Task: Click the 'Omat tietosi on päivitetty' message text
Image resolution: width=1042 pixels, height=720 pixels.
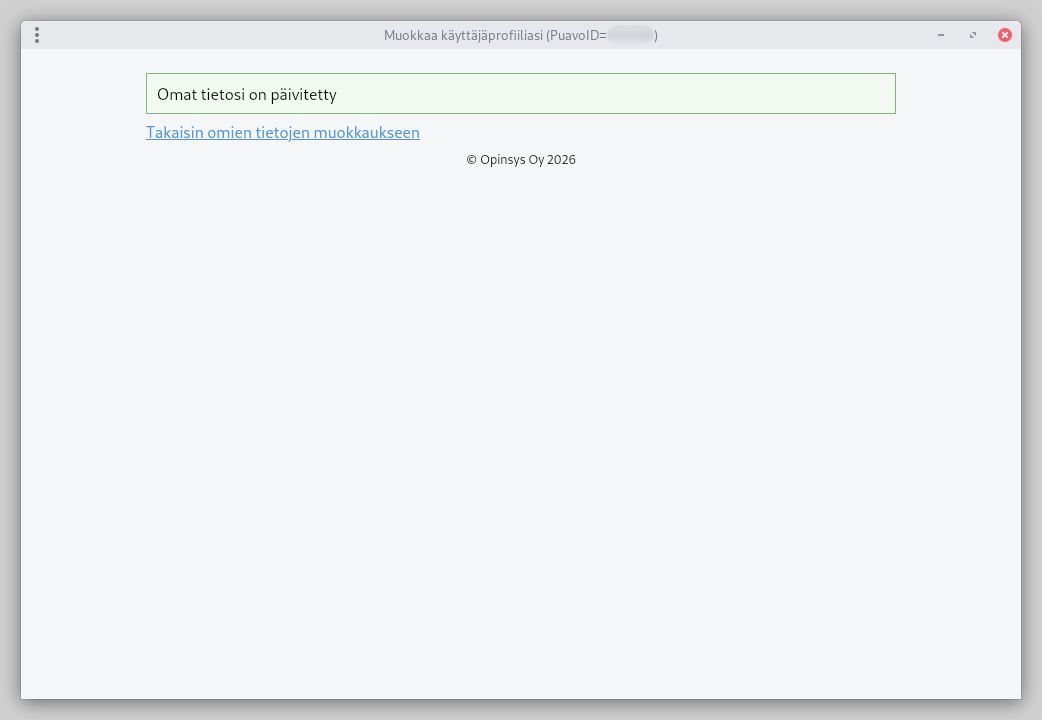Action: pos(246,95)
